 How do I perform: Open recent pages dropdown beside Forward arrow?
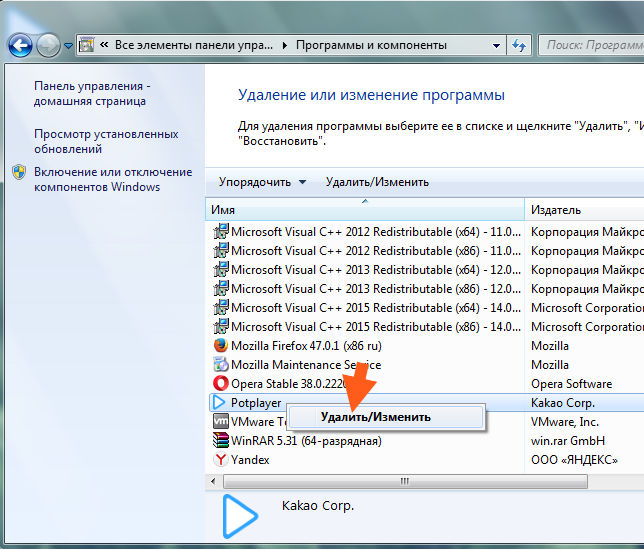pos(69,46)
